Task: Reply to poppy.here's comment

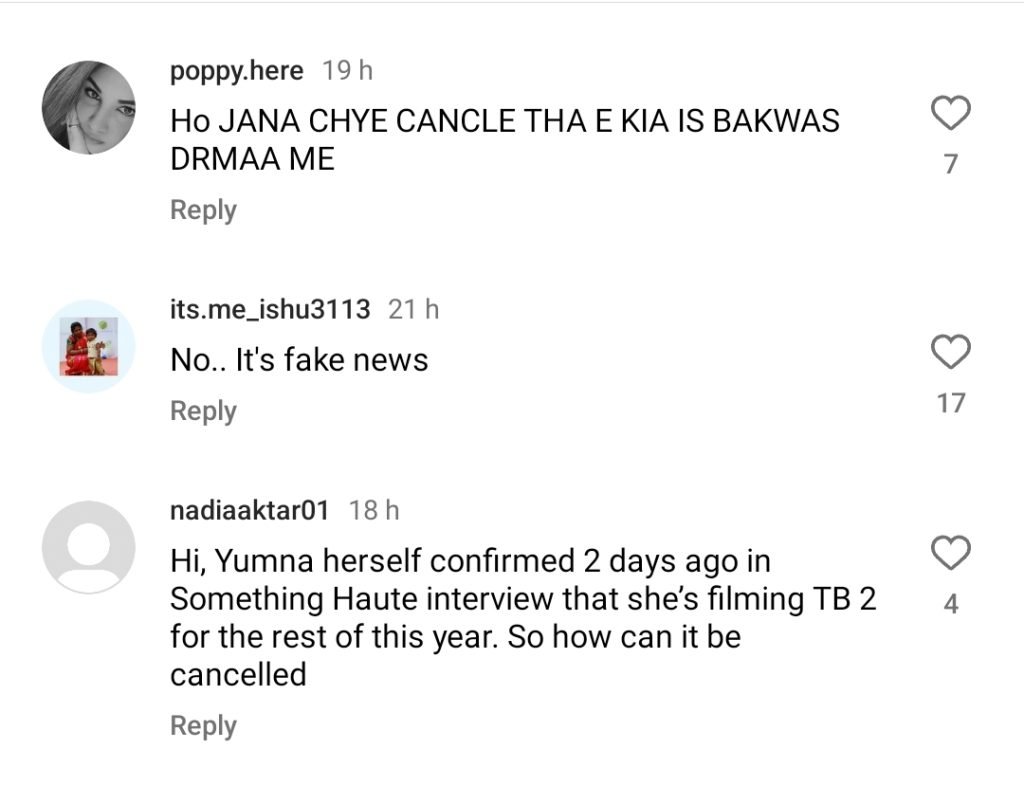Action: pyautogui.click(x=203, y=210)
